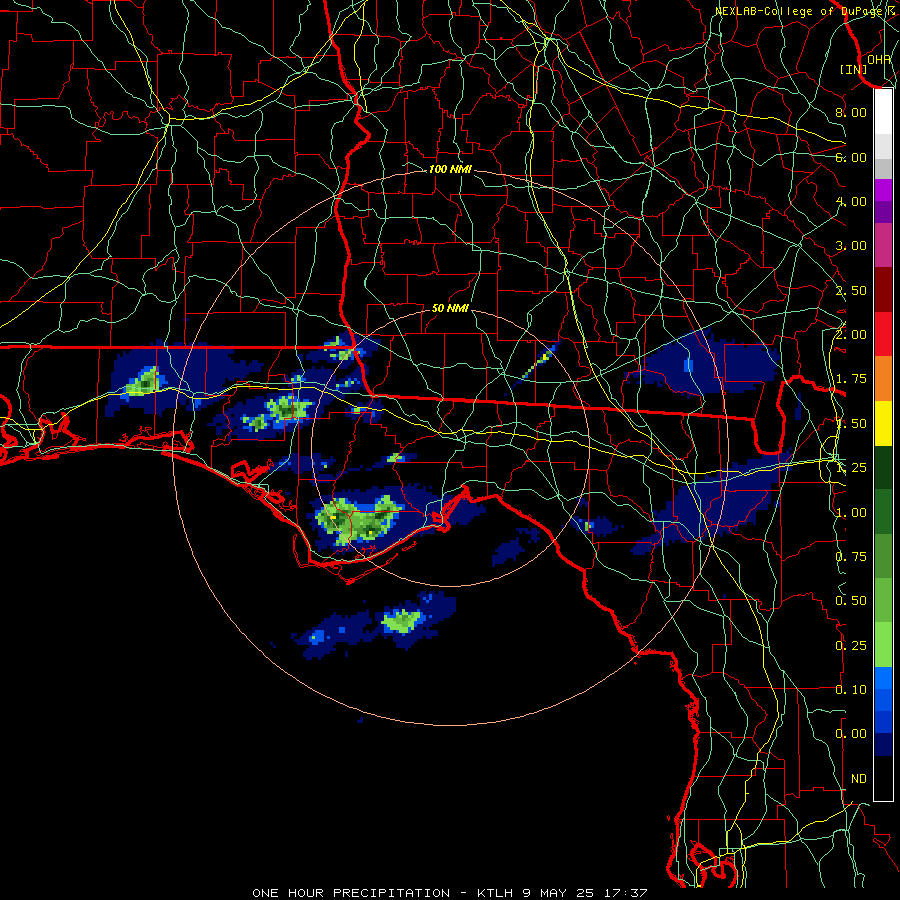This screenshot has width=900, height=900.
Task: Pick the navy swatch just above ND
Action: point(883,745)
